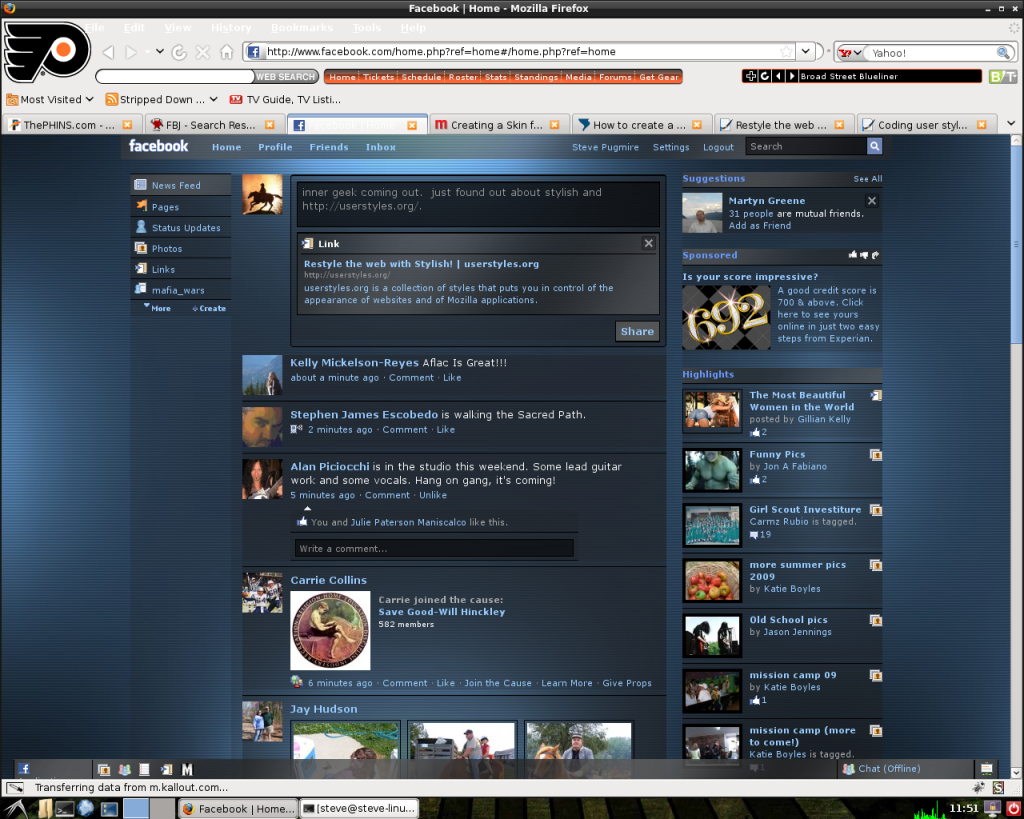Show previous Blueliner headline
The width and height of the screenshot is (1024, 819).
pyautogui.click(x=778, y=76)
